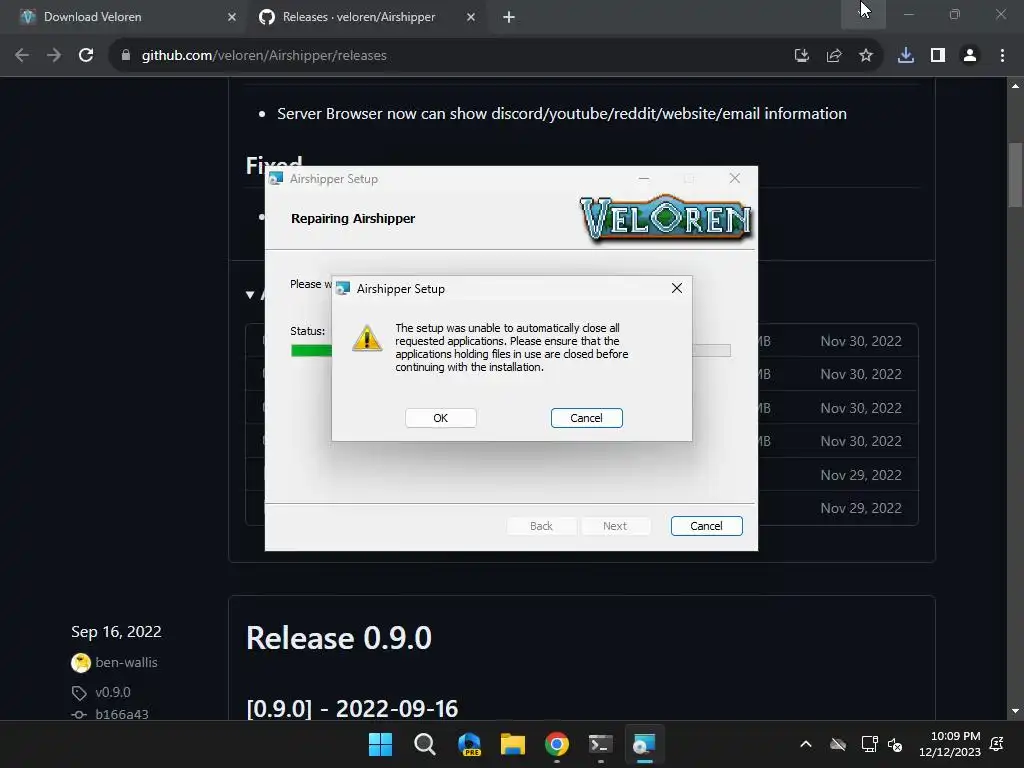Open commit b166a43 link
Screen dimensions: 1024x768
coord(121,714)
